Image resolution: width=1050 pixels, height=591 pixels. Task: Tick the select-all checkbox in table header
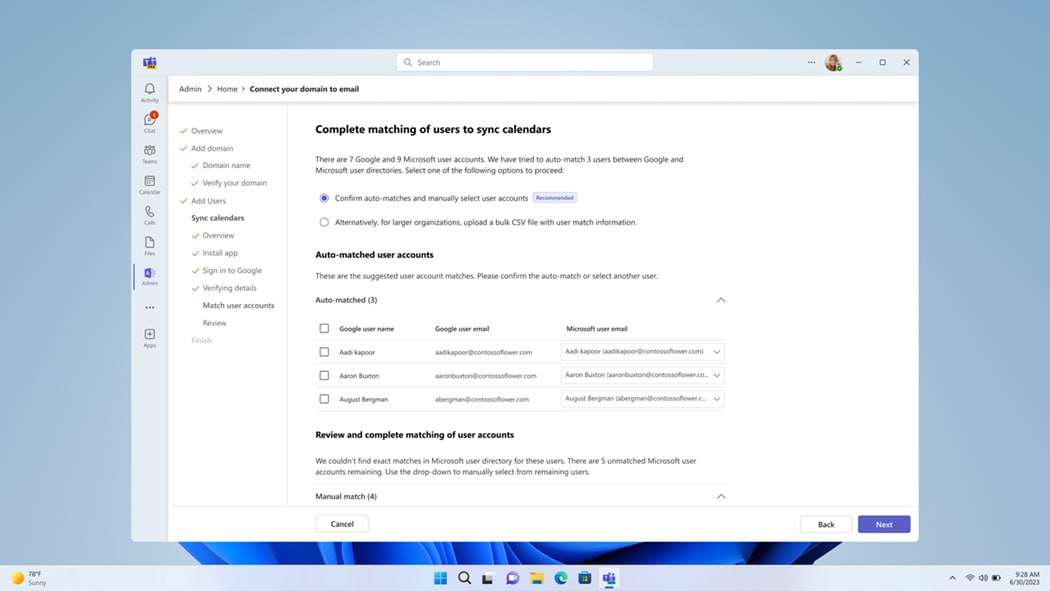(324, 328)
